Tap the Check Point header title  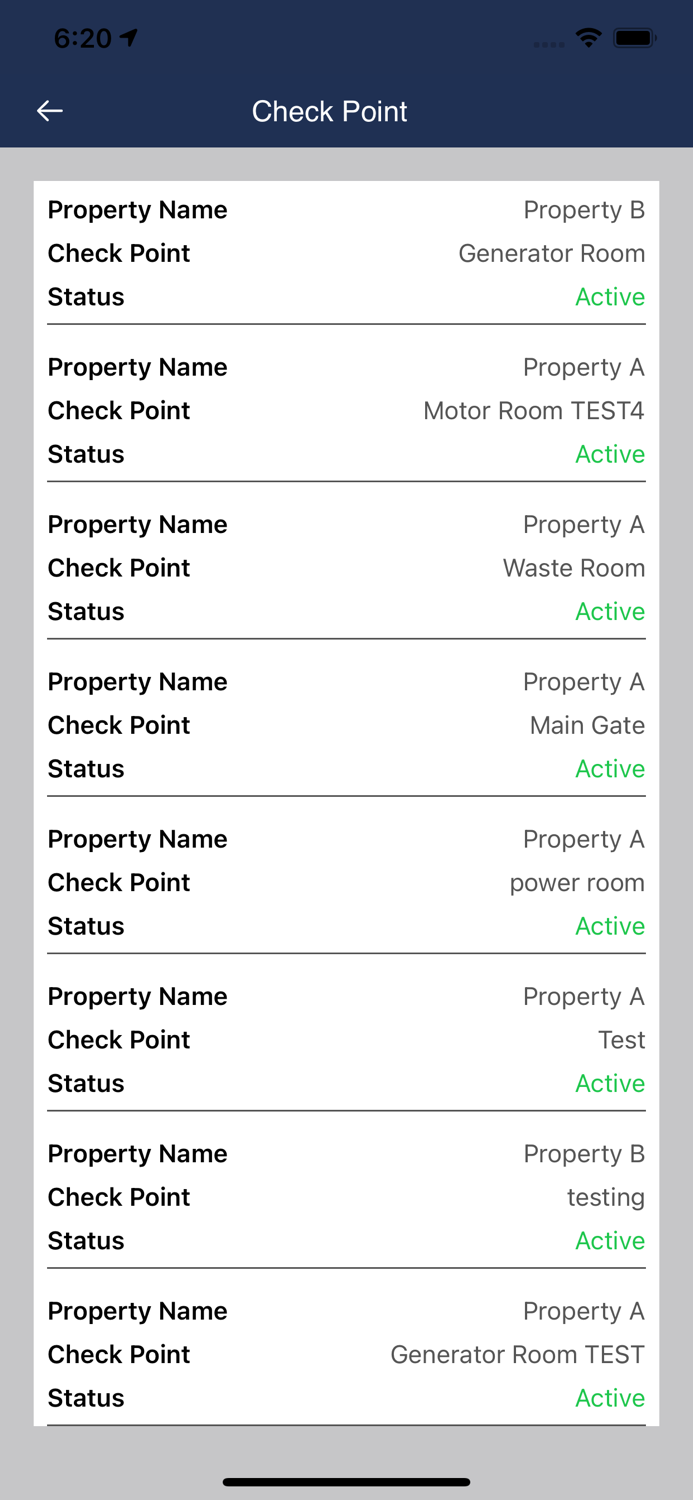(x=329, y=111)
